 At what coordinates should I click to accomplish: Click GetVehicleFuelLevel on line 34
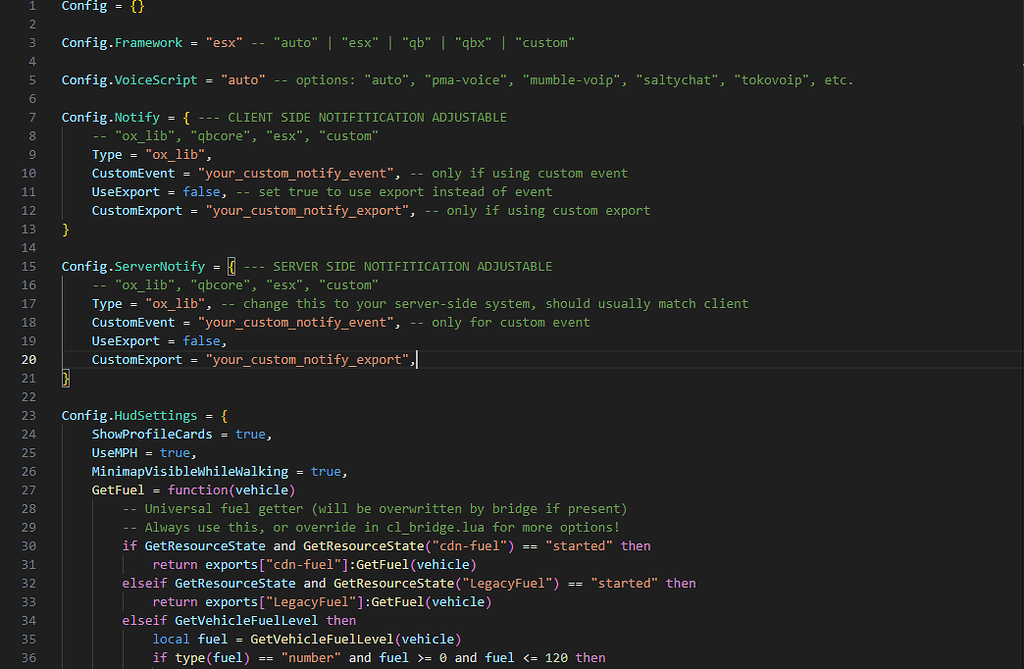(246, 621)
